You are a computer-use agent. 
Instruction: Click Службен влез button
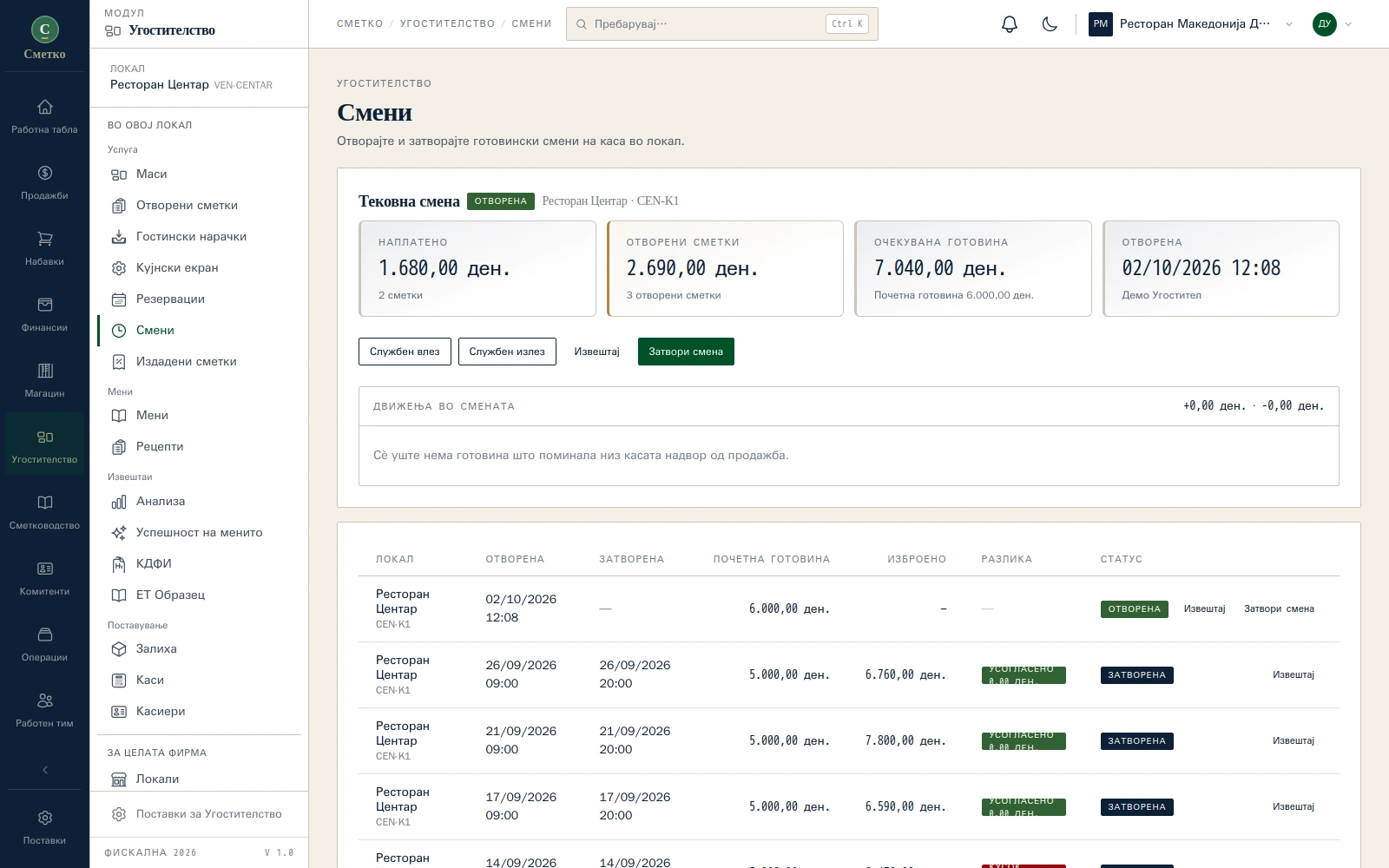[405, 352]
